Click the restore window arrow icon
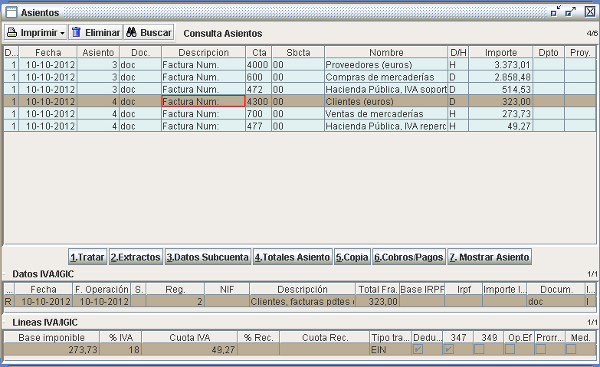Image resolution: width=600 pixels, height=367 pixels. coord(571,12)
